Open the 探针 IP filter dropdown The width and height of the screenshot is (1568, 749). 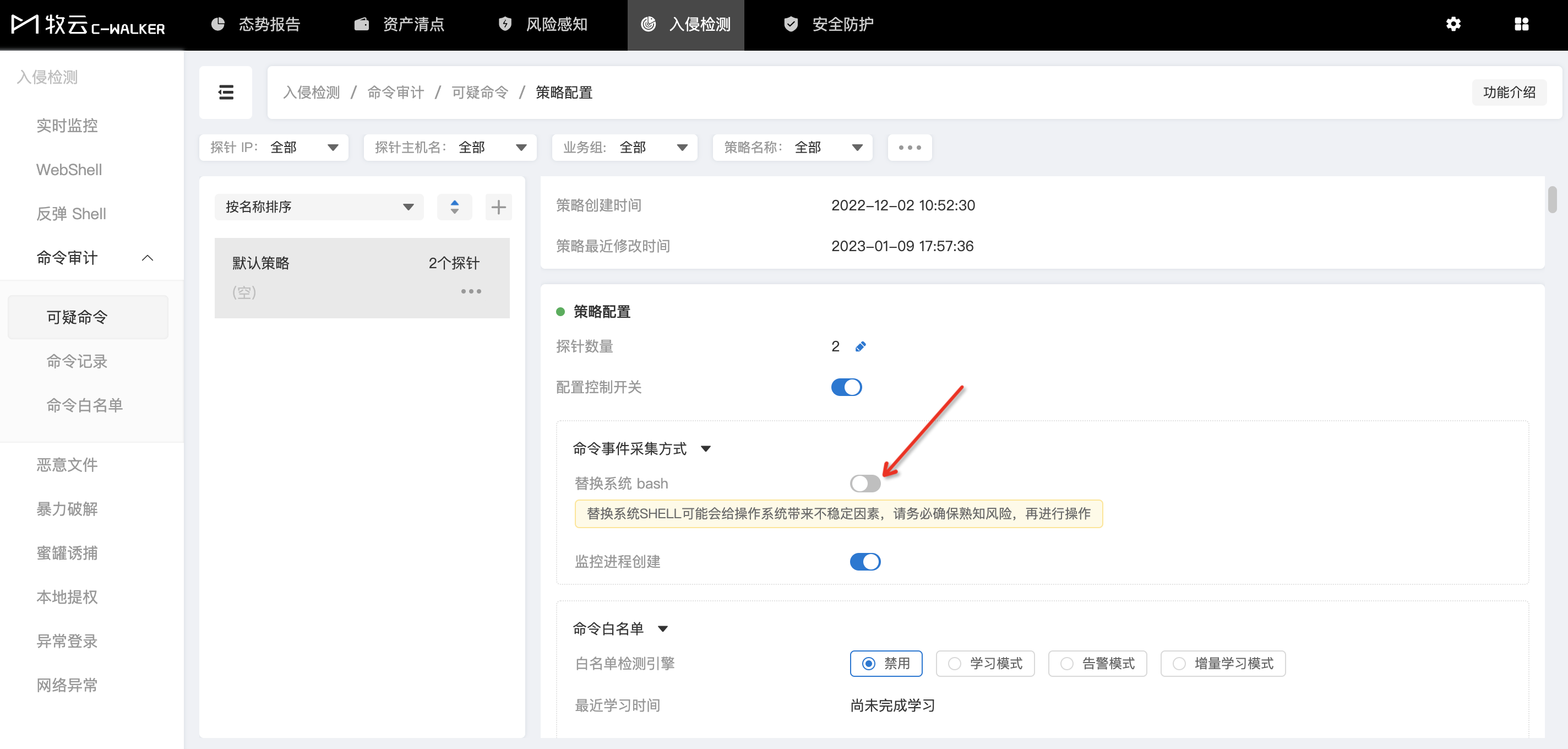(x=273, y=148)
